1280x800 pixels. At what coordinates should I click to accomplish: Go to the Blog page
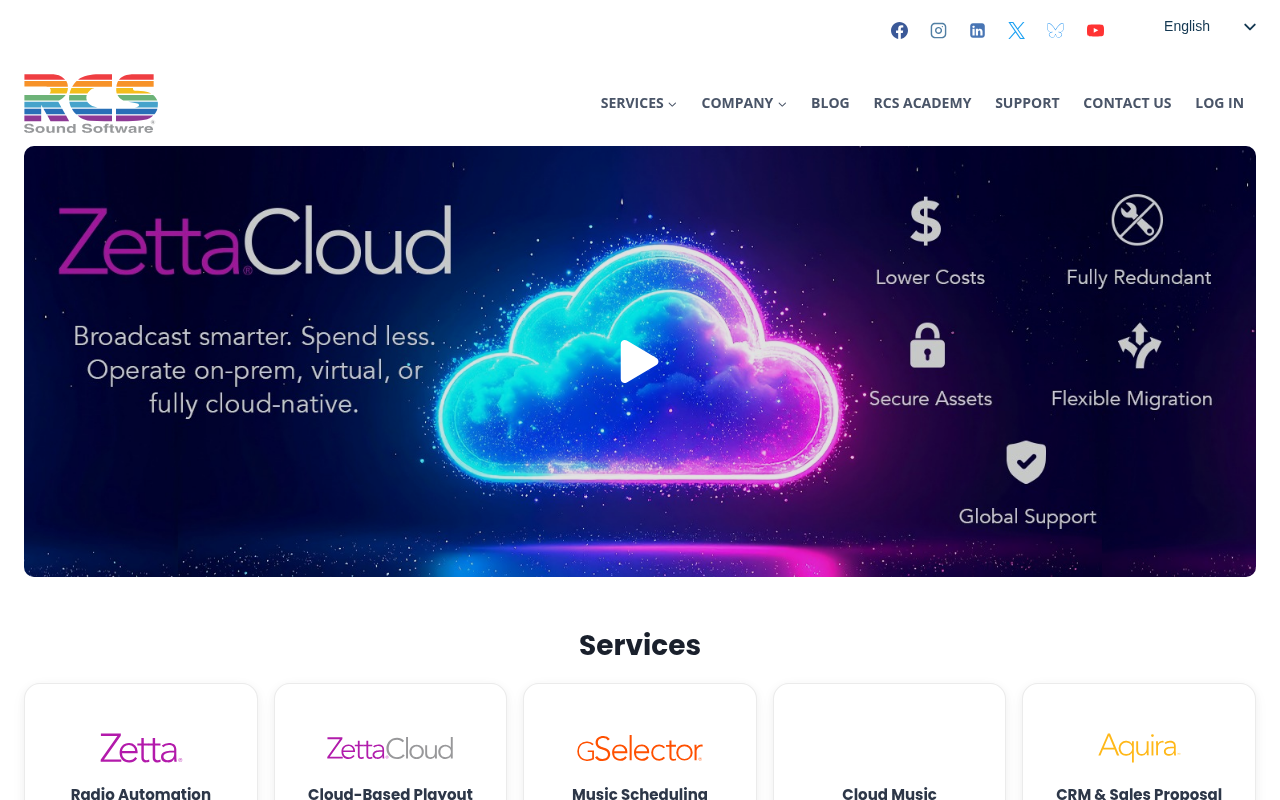830,103
